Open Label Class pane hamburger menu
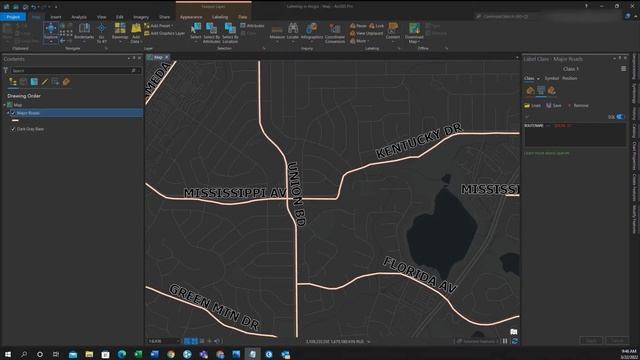The width and height of the screenshot is (640, 360). [623, 69]
